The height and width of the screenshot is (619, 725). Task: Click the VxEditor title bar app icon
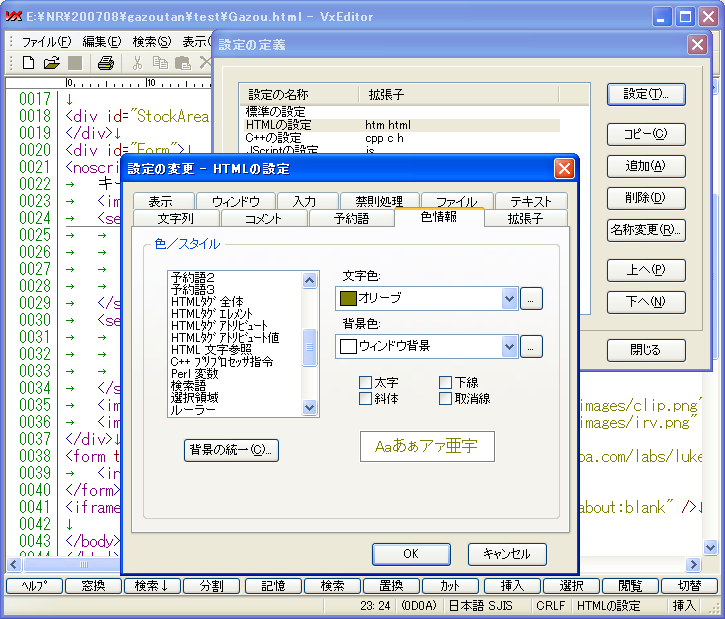tap(14, 17)
